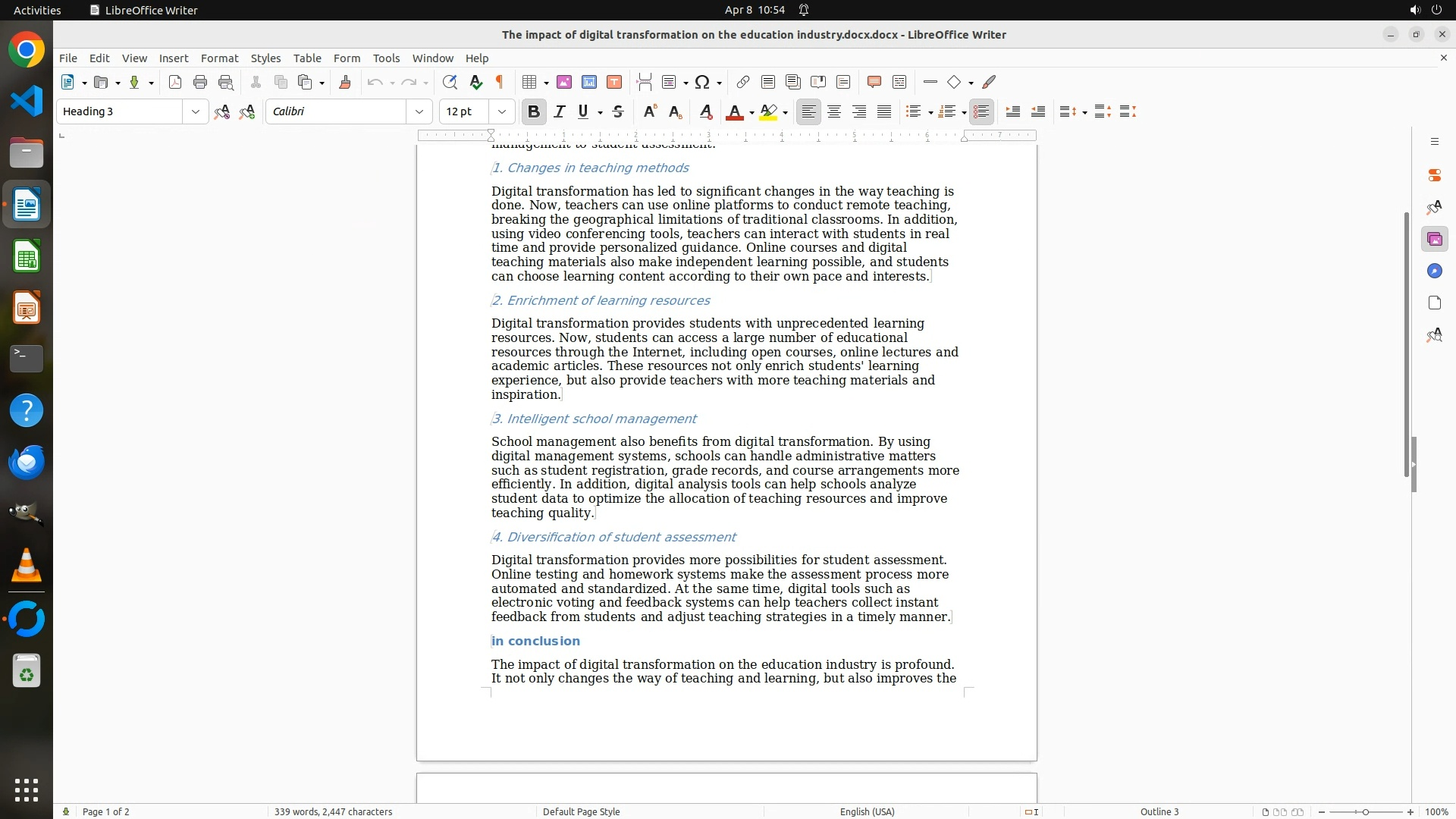Click the Insert Image toolbar icon
Viewport: 1456px width, 819px height.
[564, 83]
